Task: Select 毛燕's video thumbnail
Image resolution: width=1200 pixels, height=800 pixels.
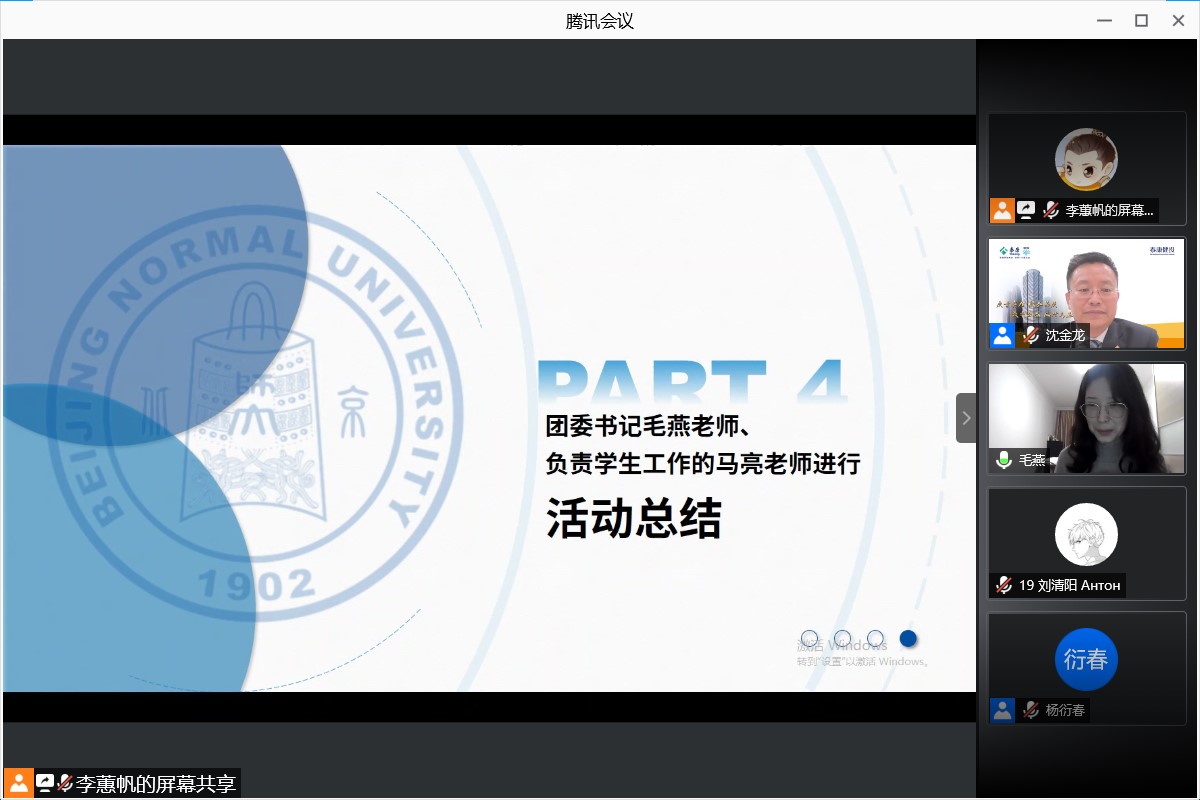Action: pyautogui.click(x=1086, y=417)
